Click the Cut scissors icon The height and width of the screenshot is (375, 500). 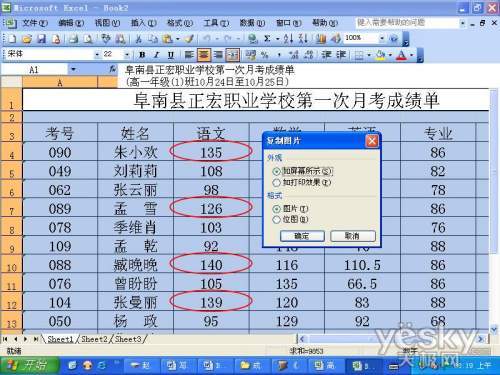(139, 39)
